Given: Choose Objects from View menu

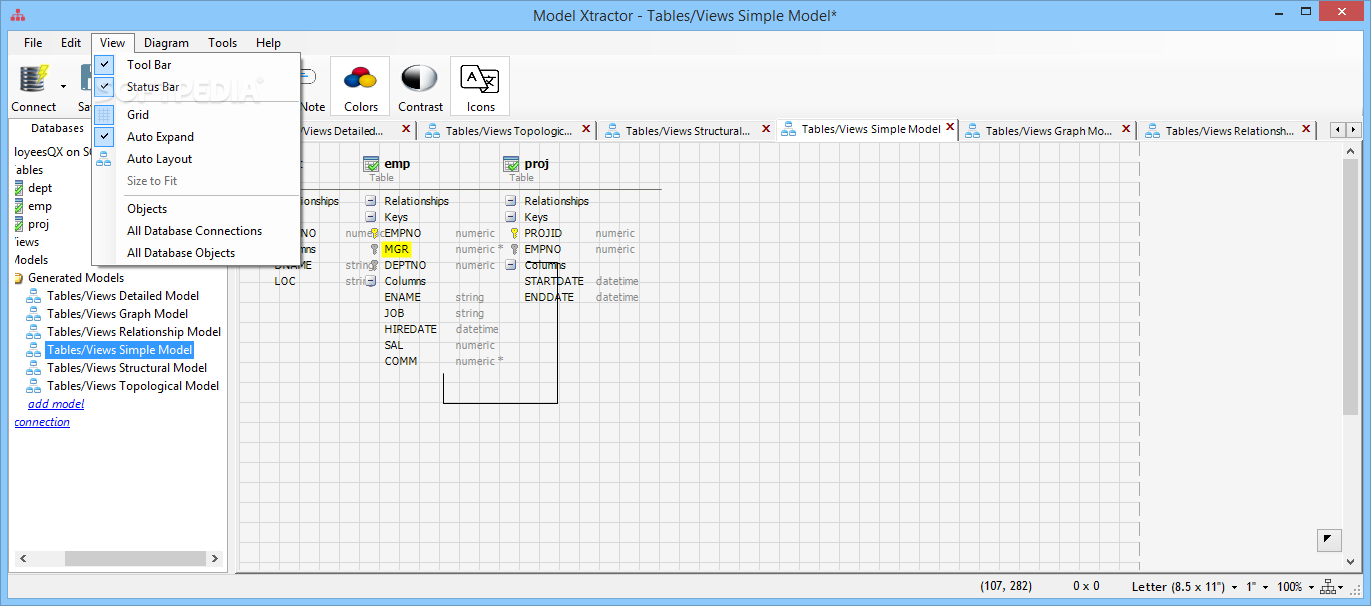Looking at the screenshot, I should pyautogui.click(x=196, y=209).
